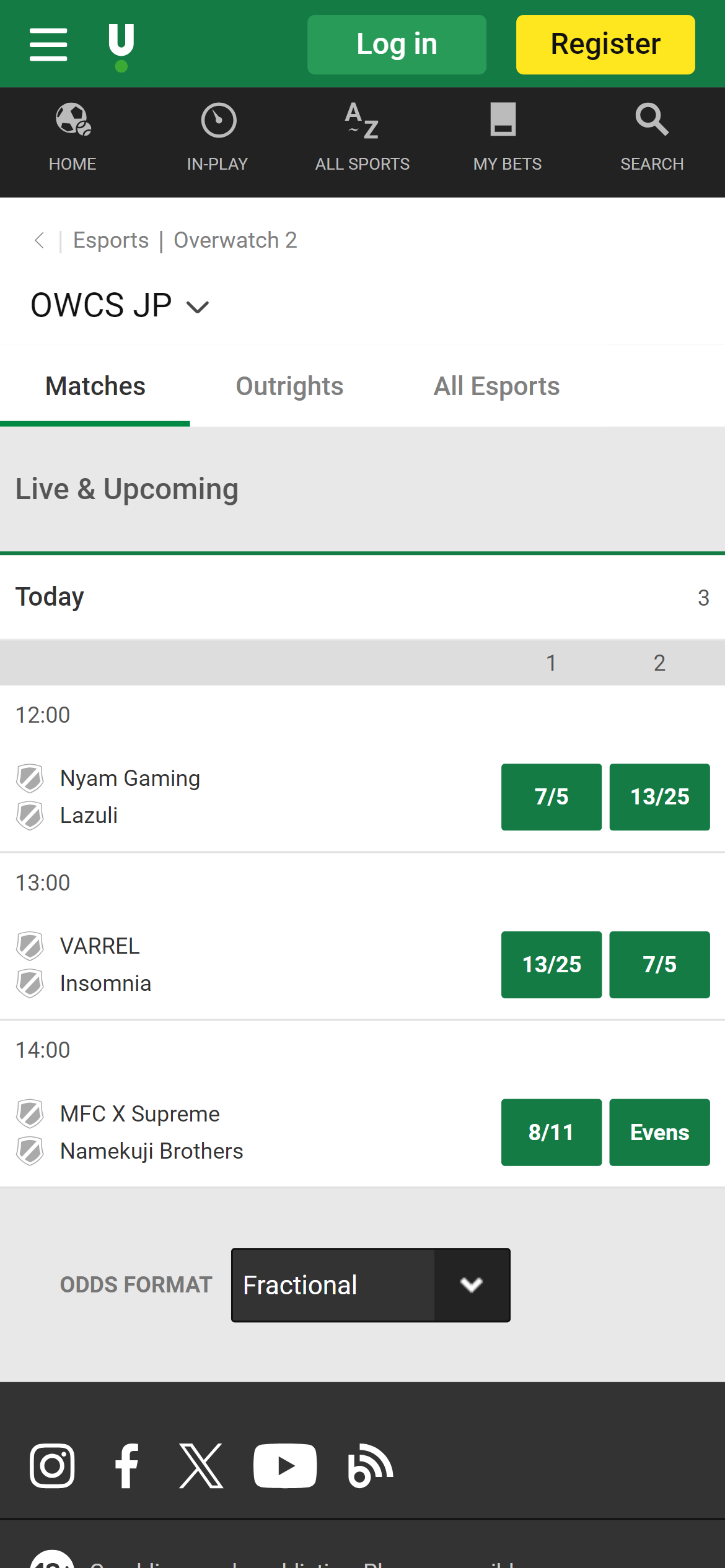725x1568 pixels.
Task: Go back using the breadcrumb arrow
Action: 39,240
